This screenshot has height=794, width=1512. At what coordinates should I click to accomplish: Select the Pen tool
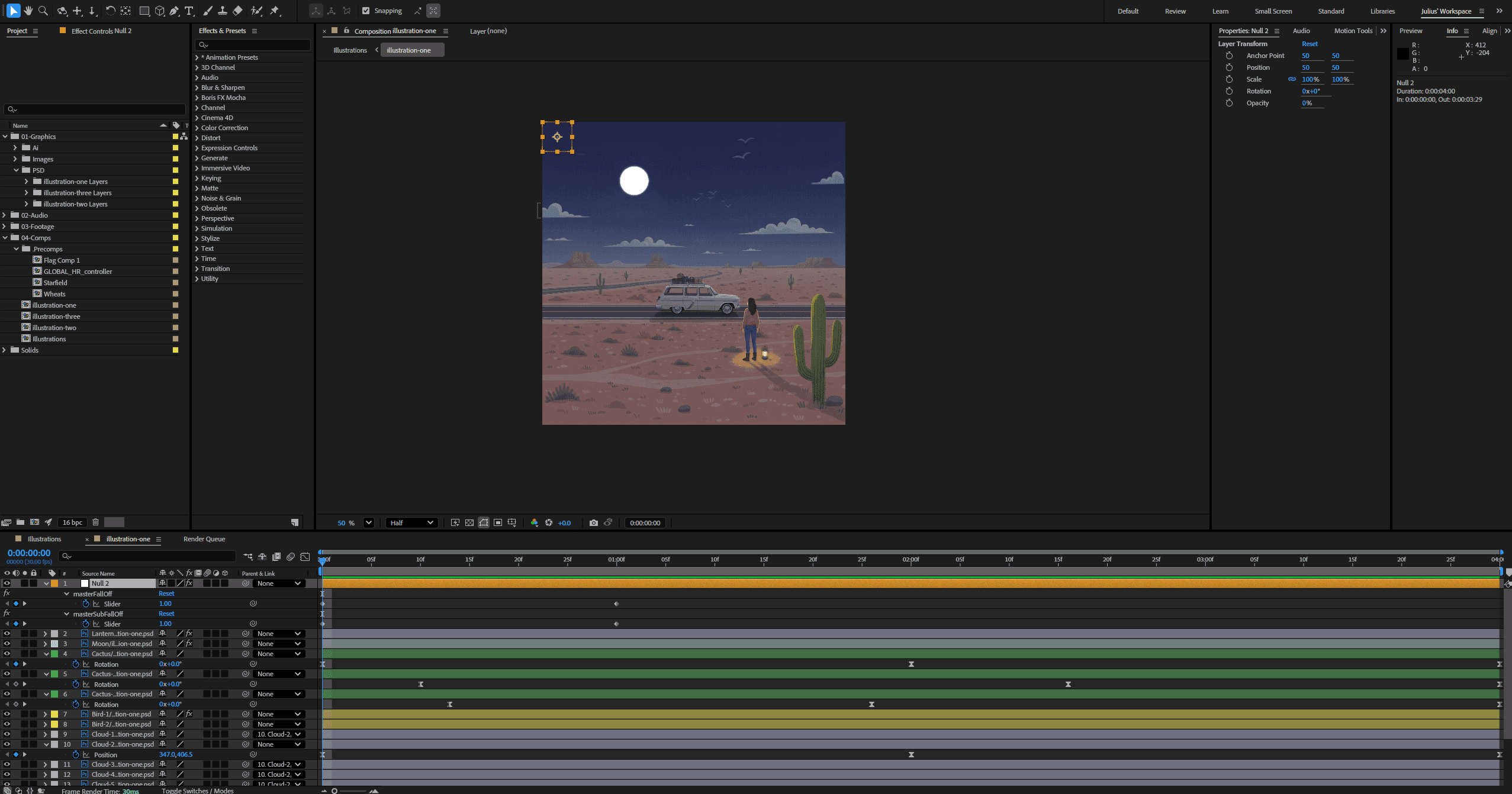(x=174, y=11)
